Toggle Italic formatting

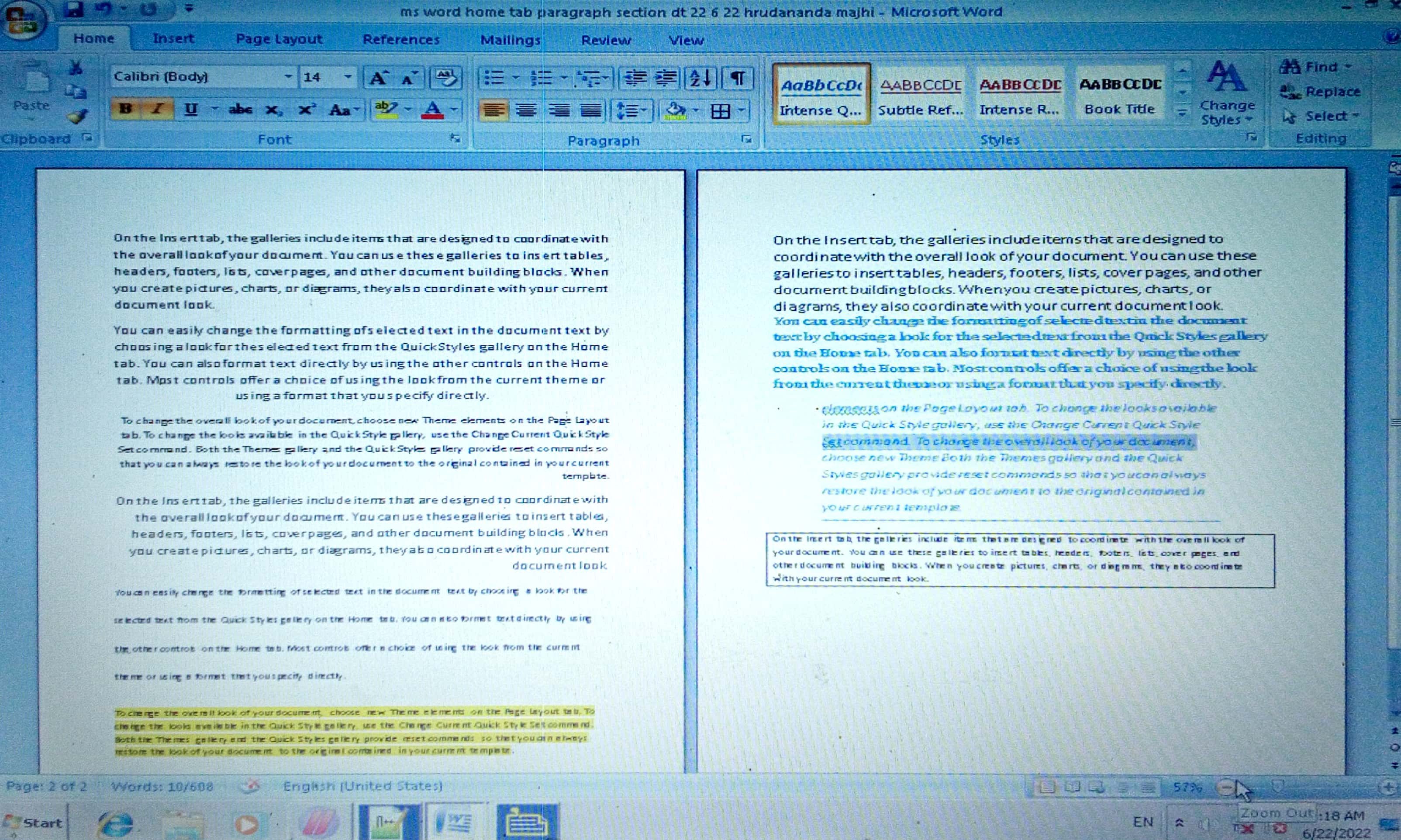pos(158,108)
